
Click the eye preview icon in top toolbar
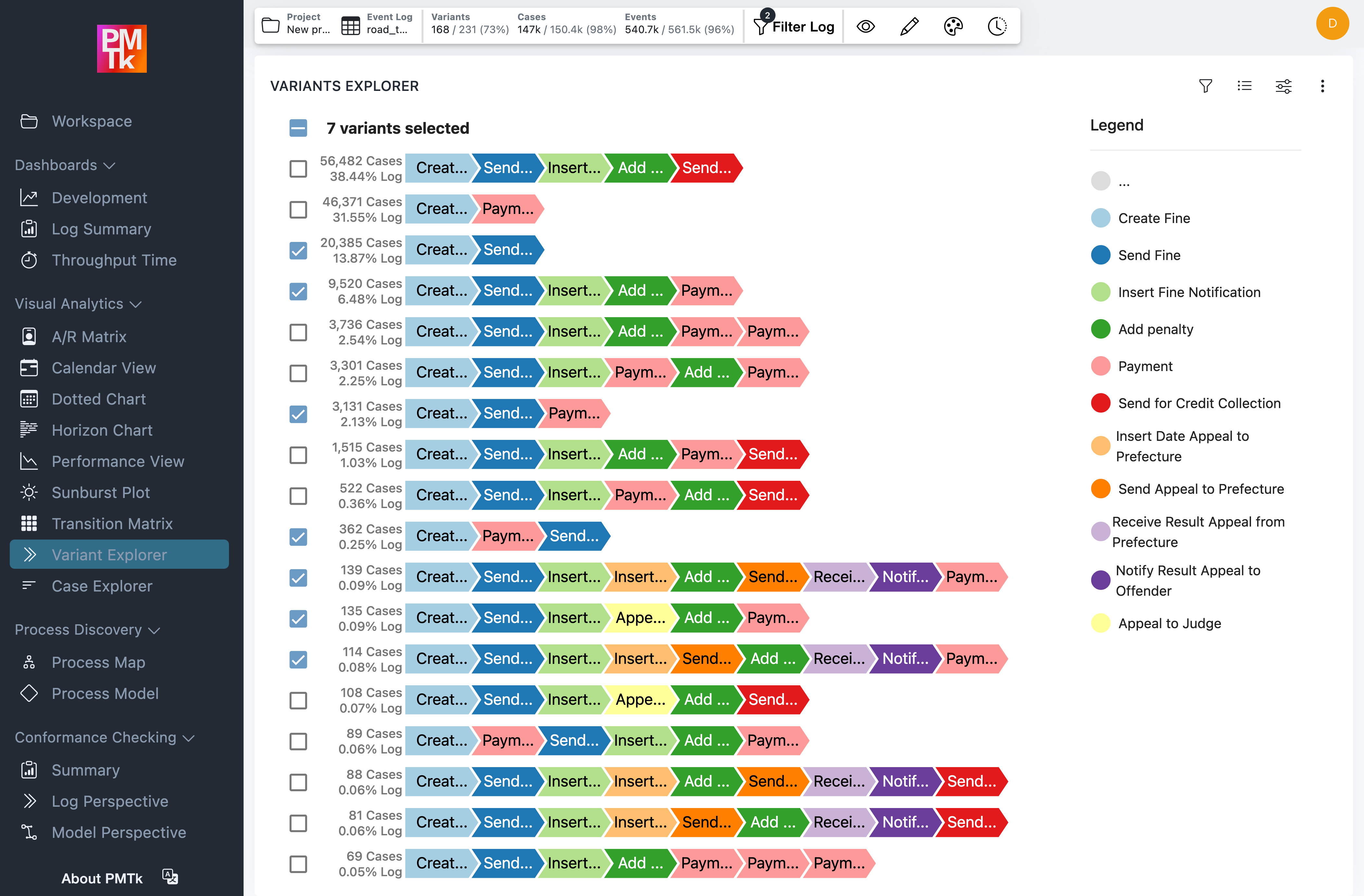pos(865,26)
